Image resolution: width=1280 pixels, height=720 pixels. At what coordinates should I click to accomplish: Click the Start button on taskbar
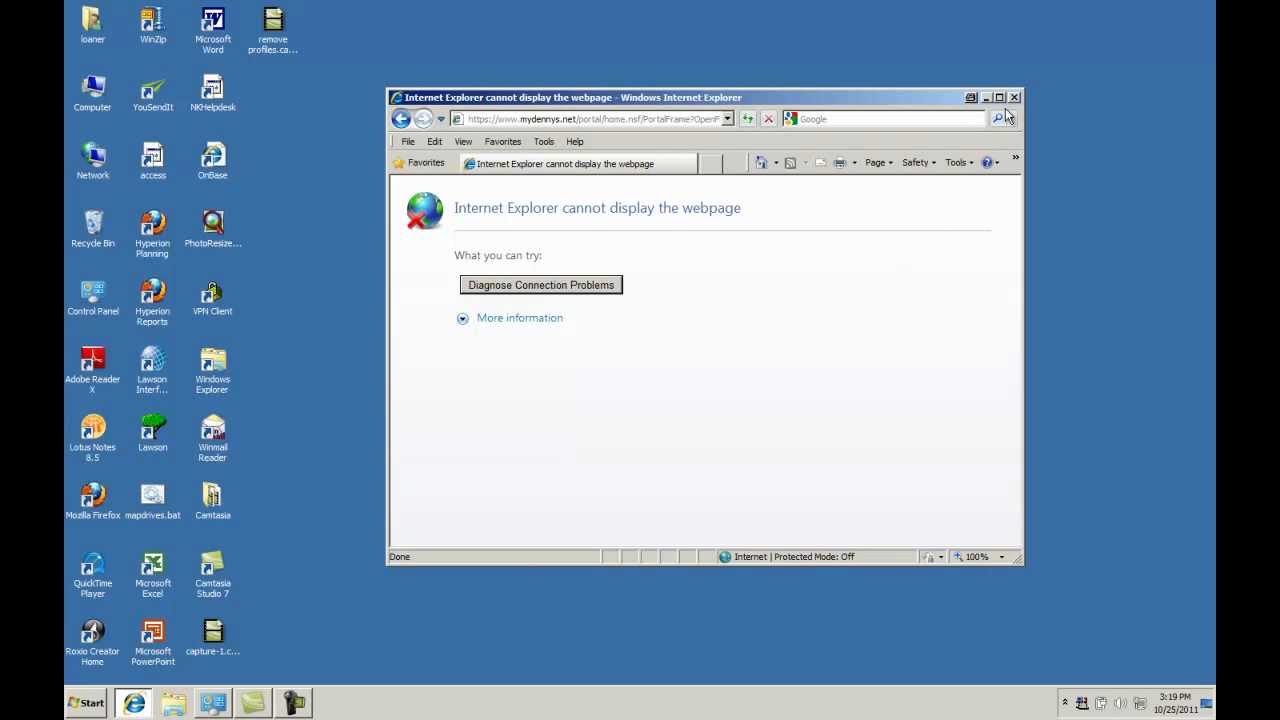point(86,703)
